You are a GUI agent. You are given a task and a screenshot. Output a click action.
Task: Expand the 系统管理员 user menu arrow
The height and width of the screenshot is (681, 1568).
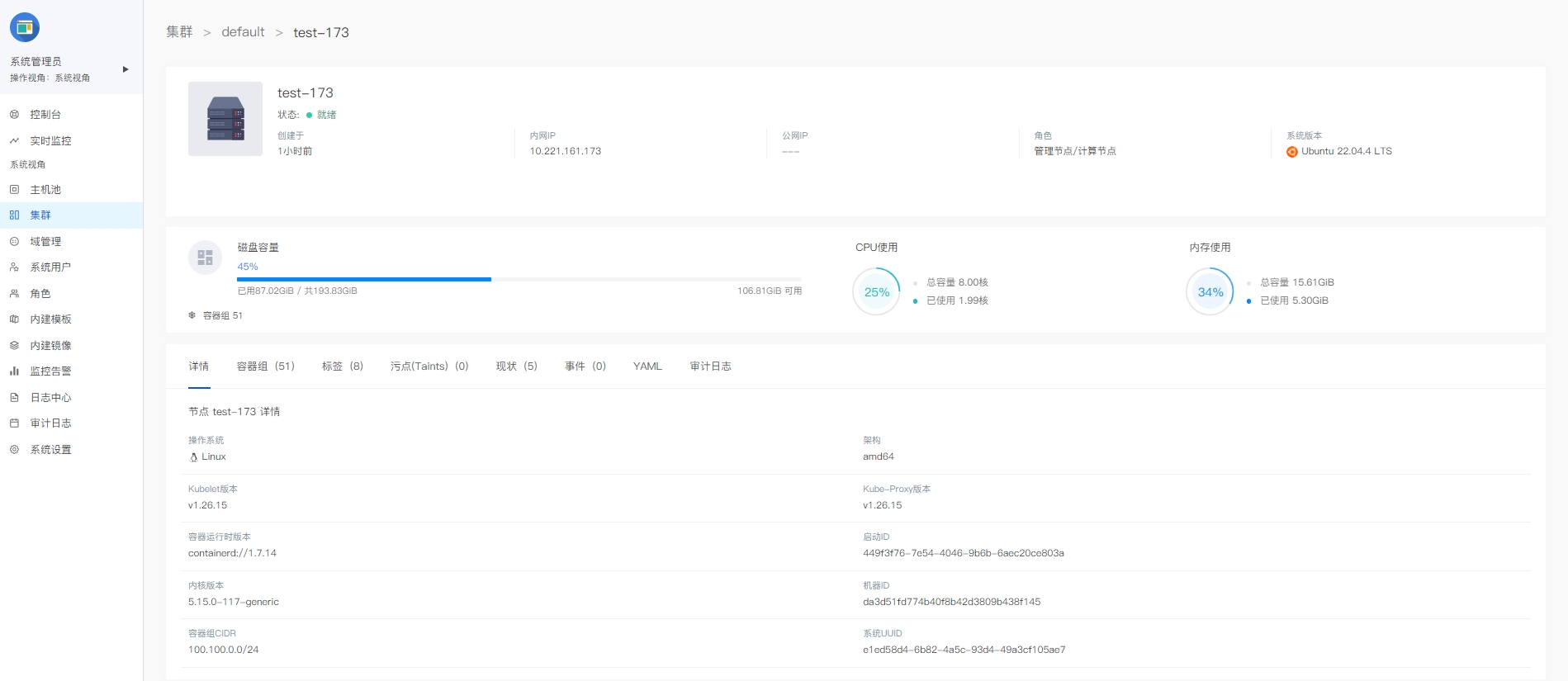pos(126,69)
